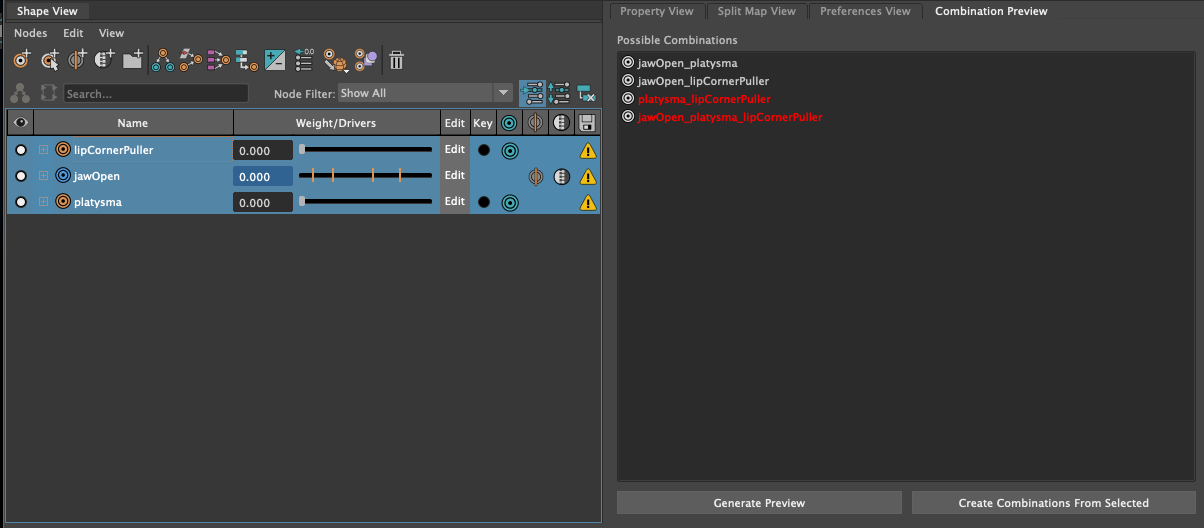Viewport: 1204px width, 528px height.
Task: Click the node-to-mesh bake icon with arrow
Action: pos(335,61)
